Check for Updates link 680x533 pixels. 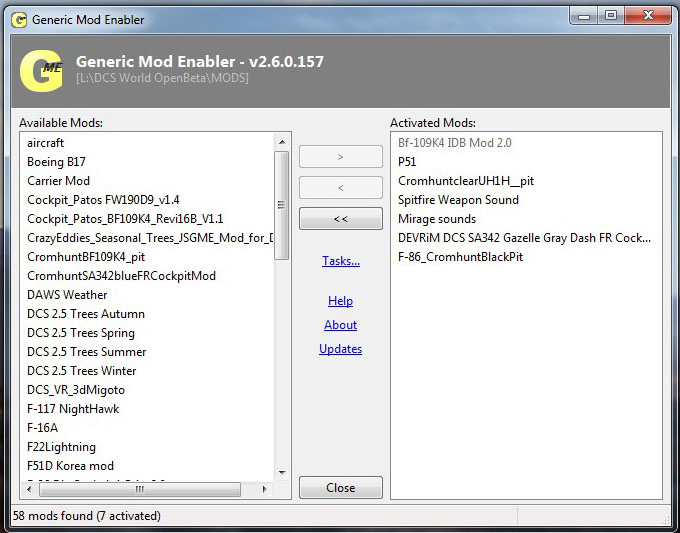340,349
